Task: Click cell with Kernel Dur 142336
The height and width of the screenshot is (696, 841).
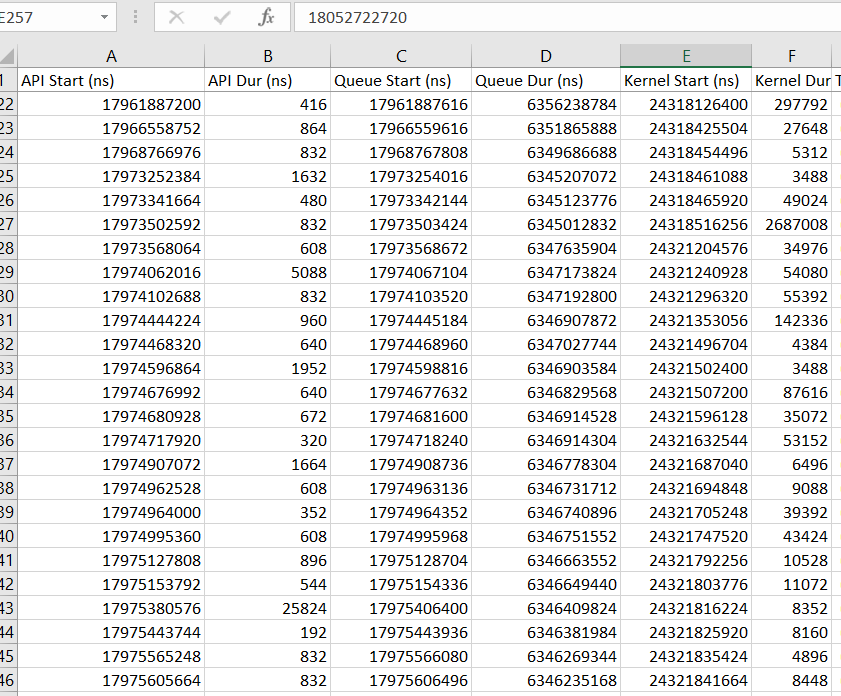Action: click(792, 321)
